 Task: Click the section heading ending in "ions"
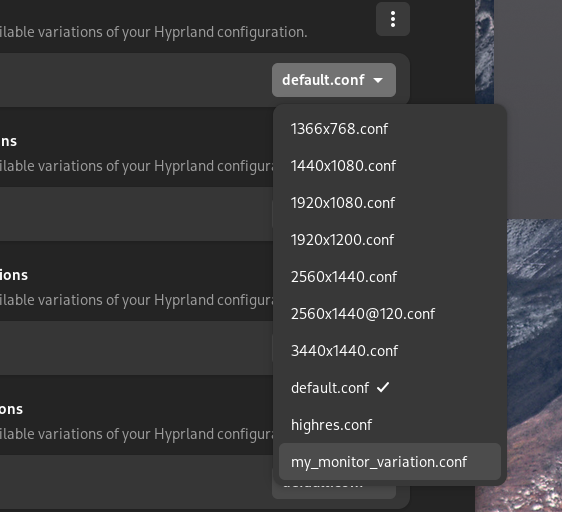click(x=14, y=275)
